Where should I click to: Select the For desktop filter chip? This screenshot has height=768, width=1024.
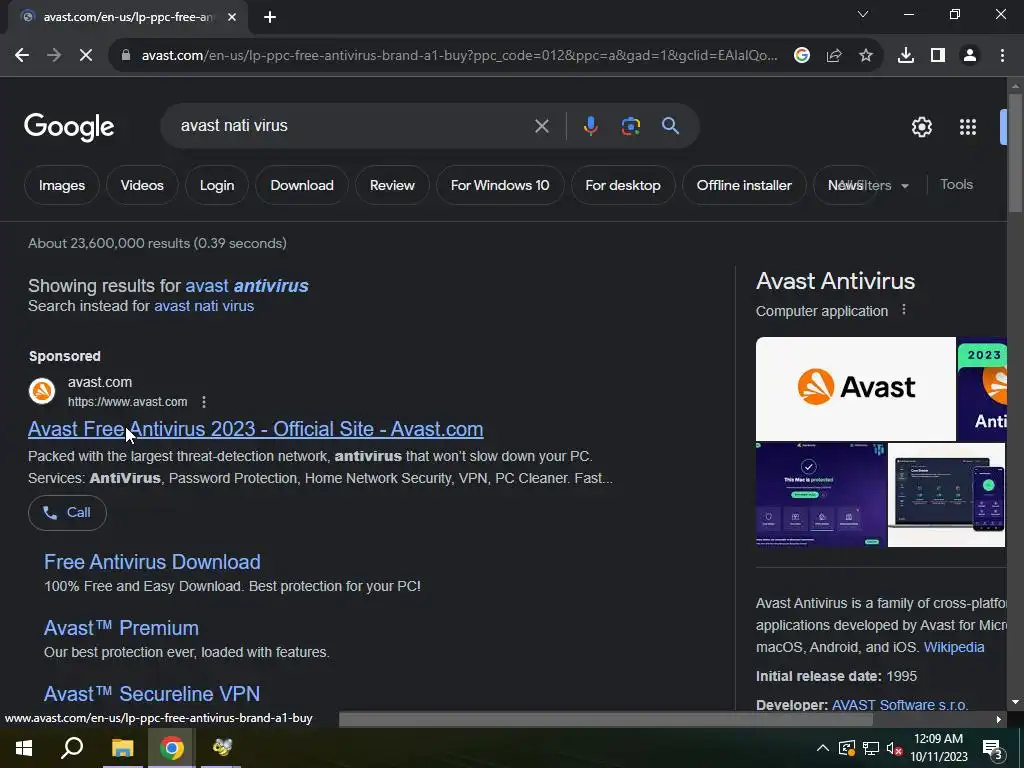(623, 185)
